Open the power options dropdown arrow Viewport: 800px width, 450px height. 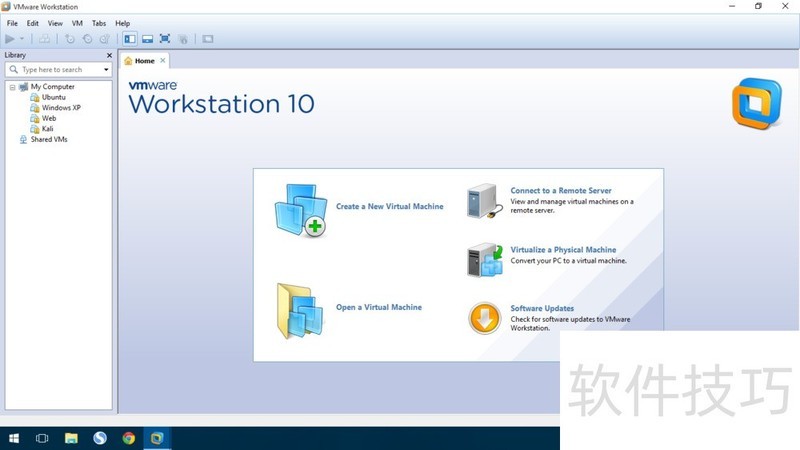(22, 39)
